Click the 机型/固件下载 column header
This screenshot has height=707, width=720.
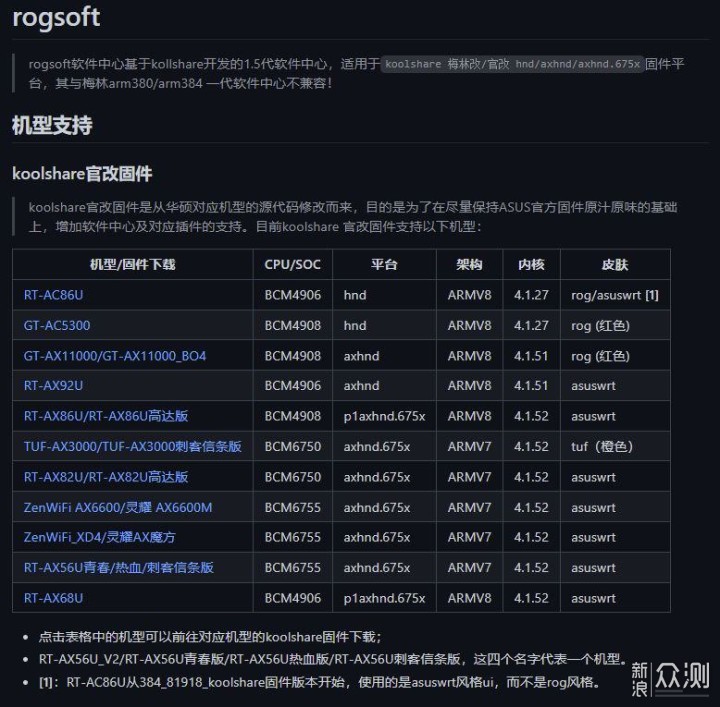133,264
